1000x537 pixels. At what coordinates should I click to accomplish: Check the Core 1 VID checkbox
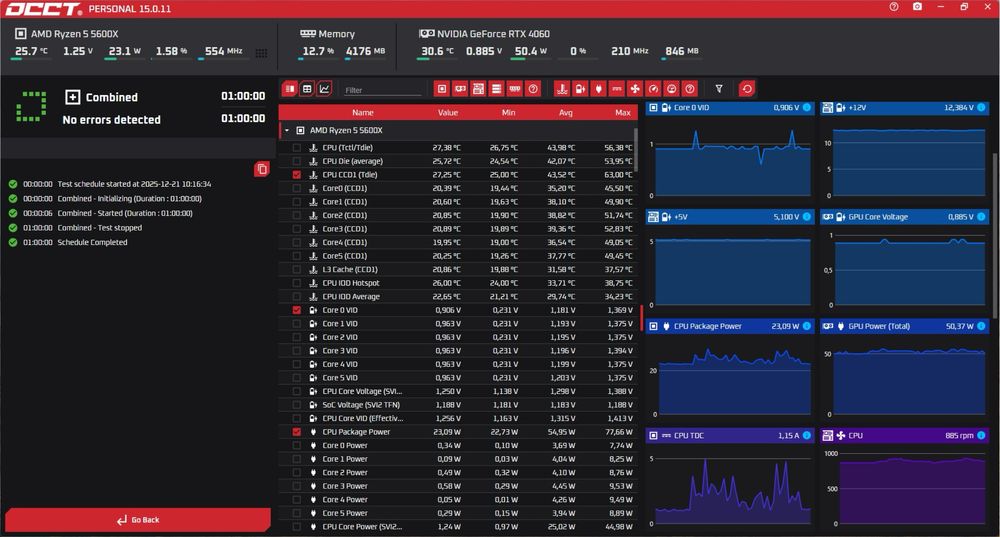click(297, 323)
